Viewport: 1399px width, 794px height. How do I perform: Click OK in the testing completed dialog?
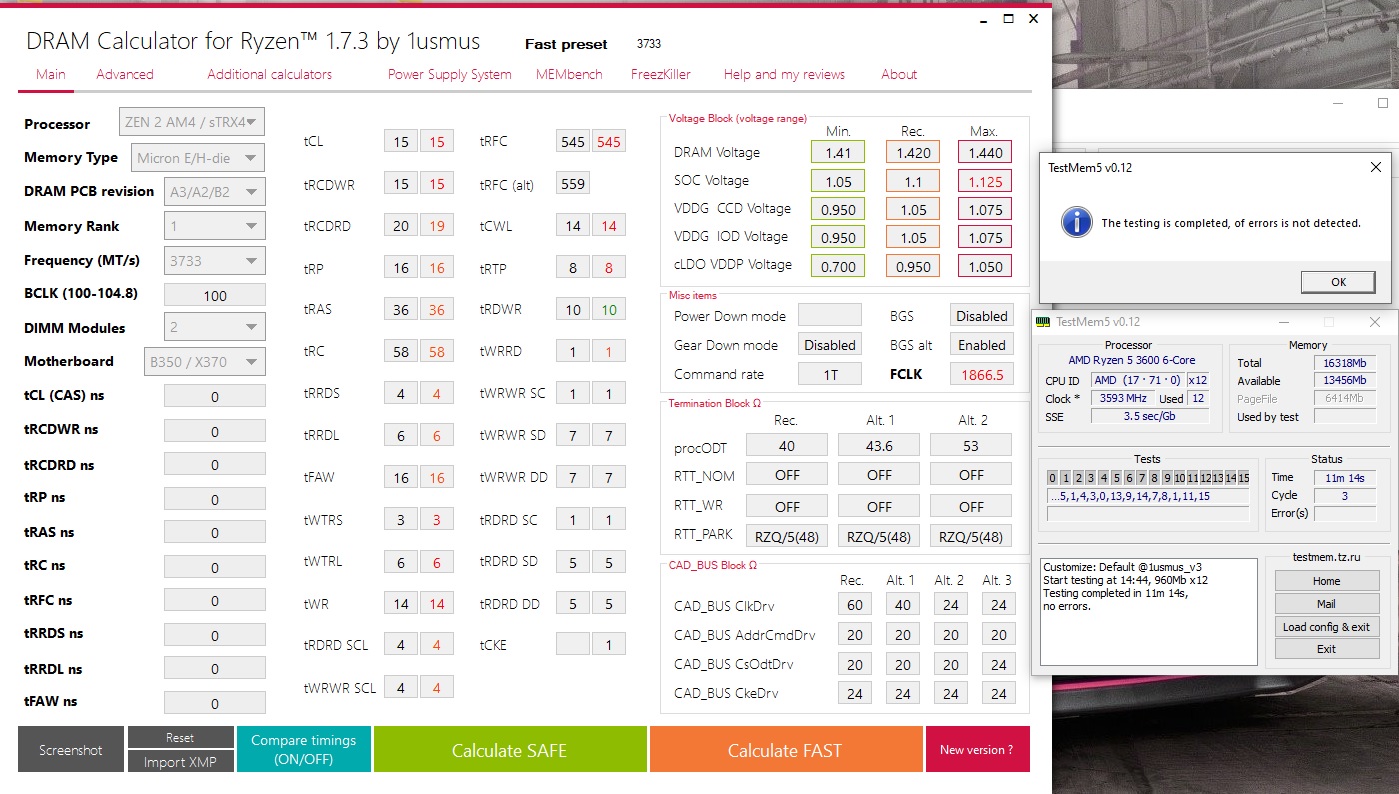click(x=1338, y=282)
